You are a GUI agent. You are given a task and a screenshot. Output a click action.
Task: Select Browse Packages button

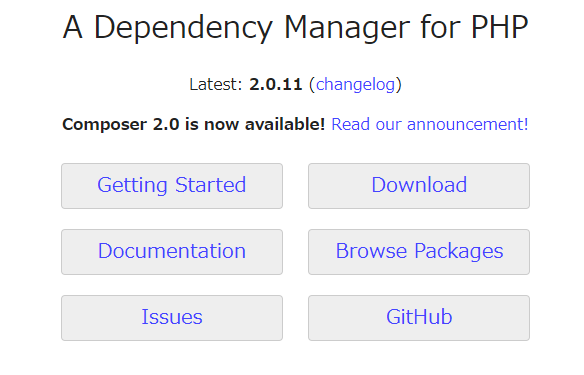(x=419, y=252)
